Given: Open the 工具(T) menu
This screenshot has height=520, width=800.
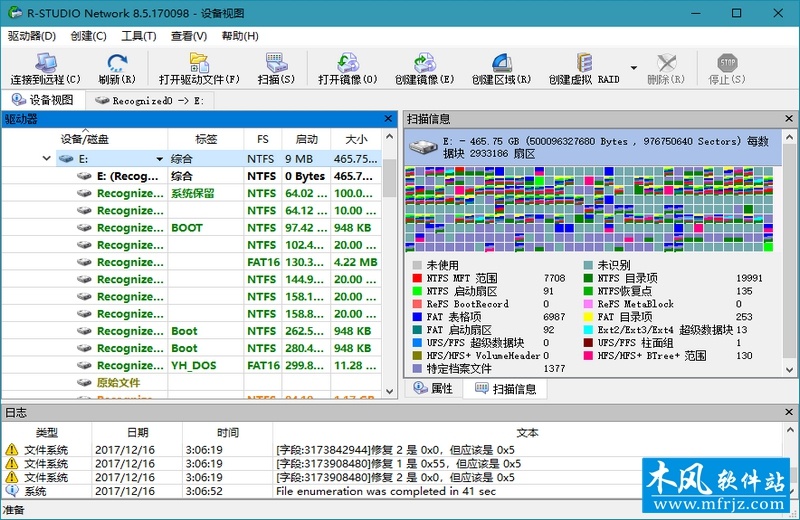Looking at the screenshot, I should (138, 36).
